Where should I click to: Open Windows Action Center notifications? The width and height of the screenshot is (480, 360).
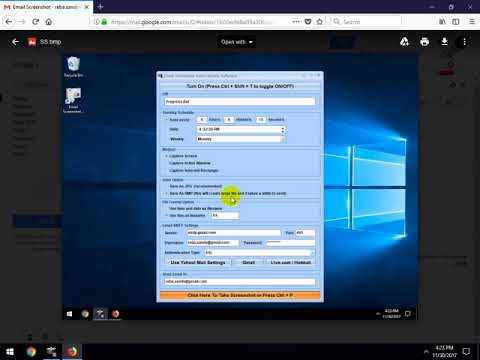pyautogui.click(x=466, y=352)
